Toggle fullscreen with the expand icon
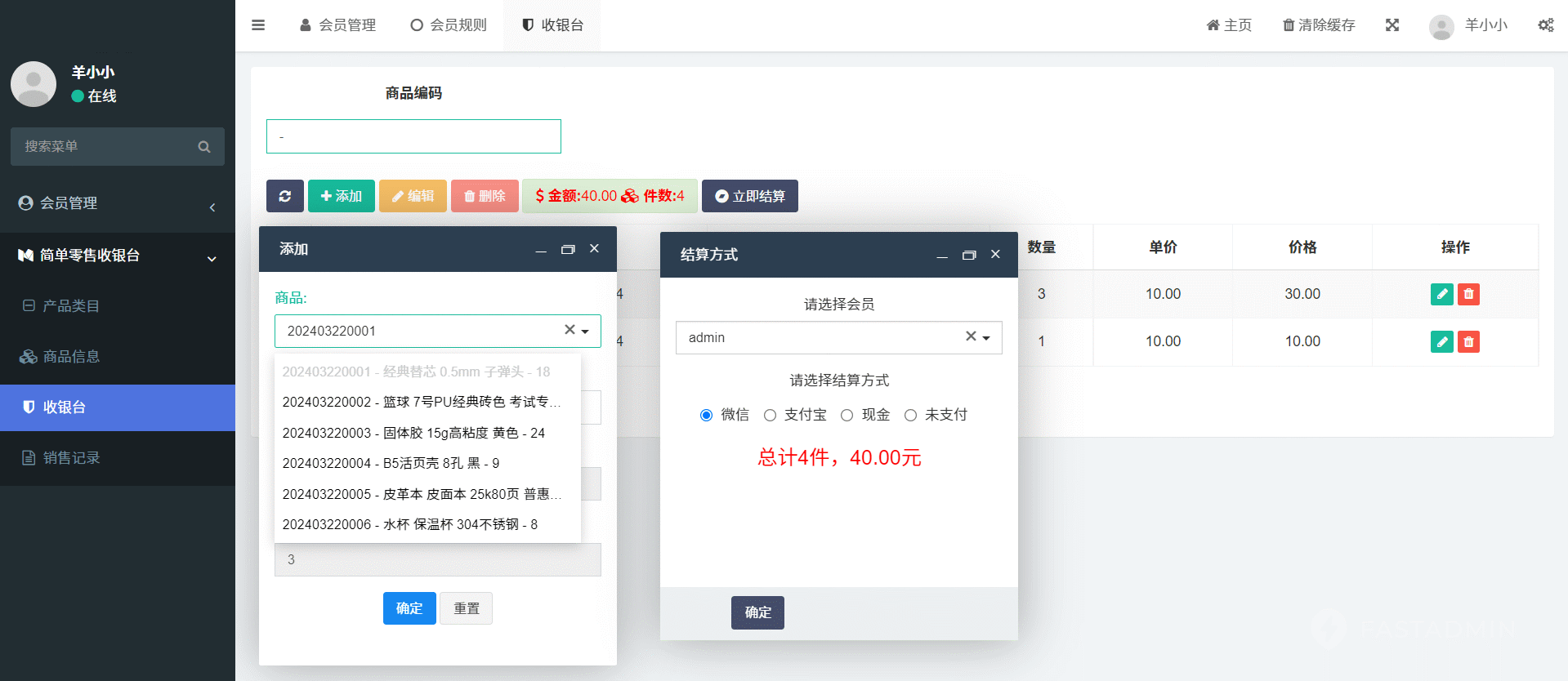 pyautogui.click(x=1392, y=25)
